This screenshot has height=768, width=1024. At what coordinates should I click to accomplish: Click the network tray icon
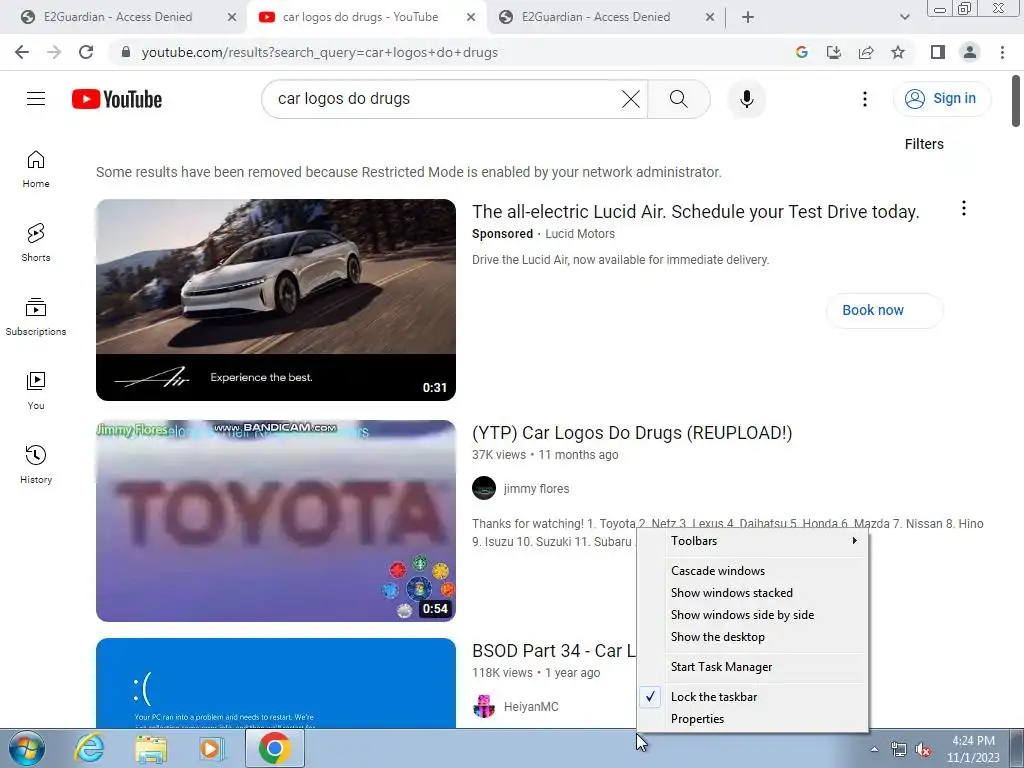click(899, 750)
